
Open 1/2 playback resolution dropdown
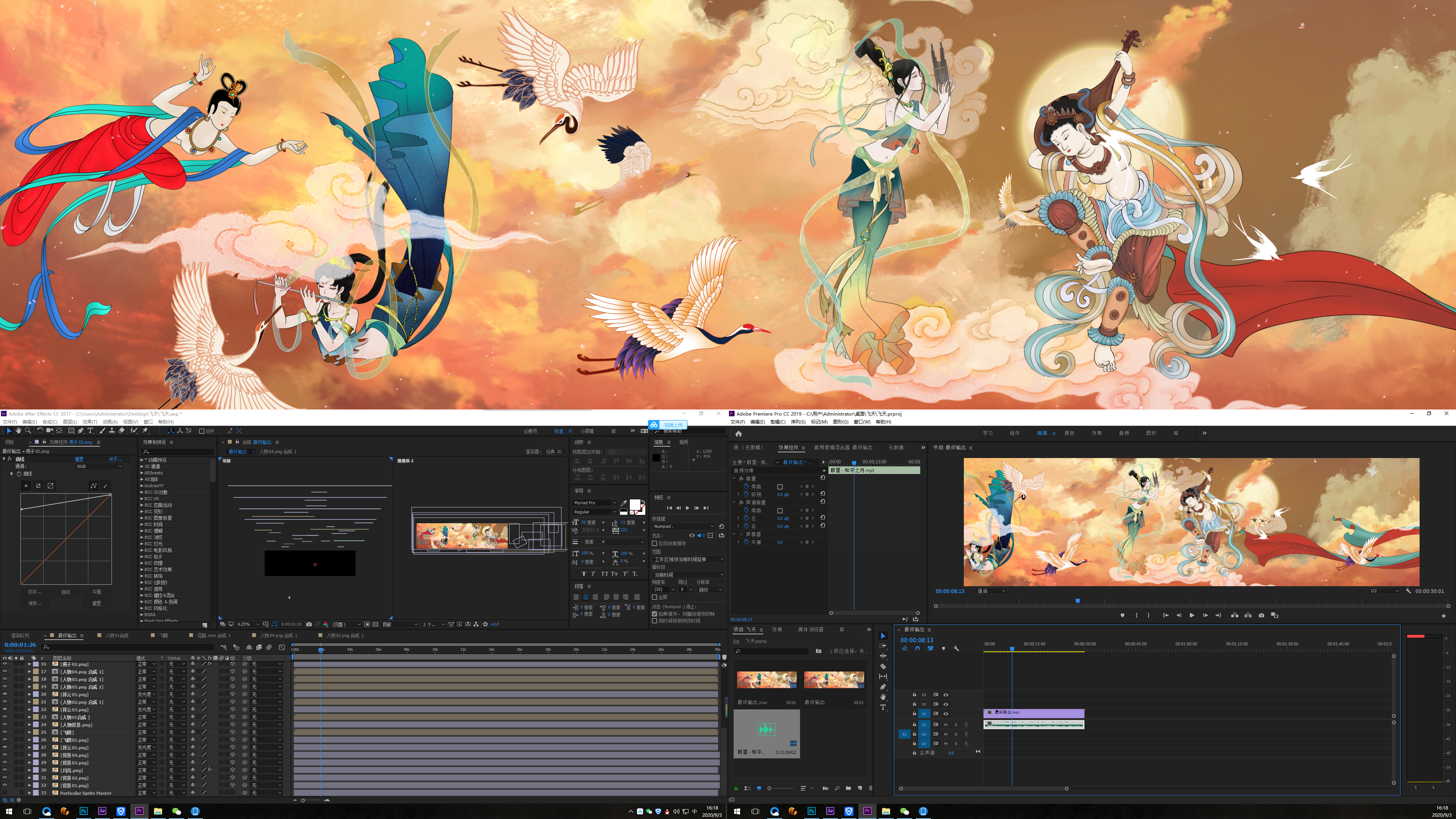tap(1384, 591)
